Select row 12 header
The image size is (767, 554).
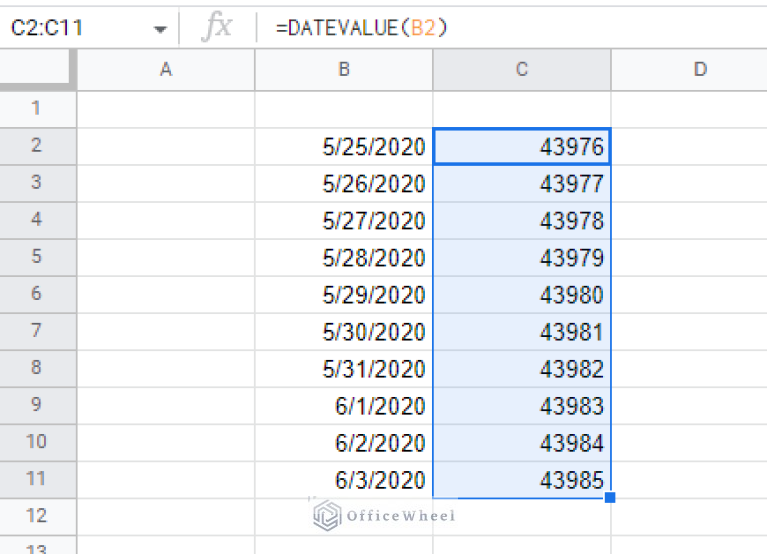[38, 516]
